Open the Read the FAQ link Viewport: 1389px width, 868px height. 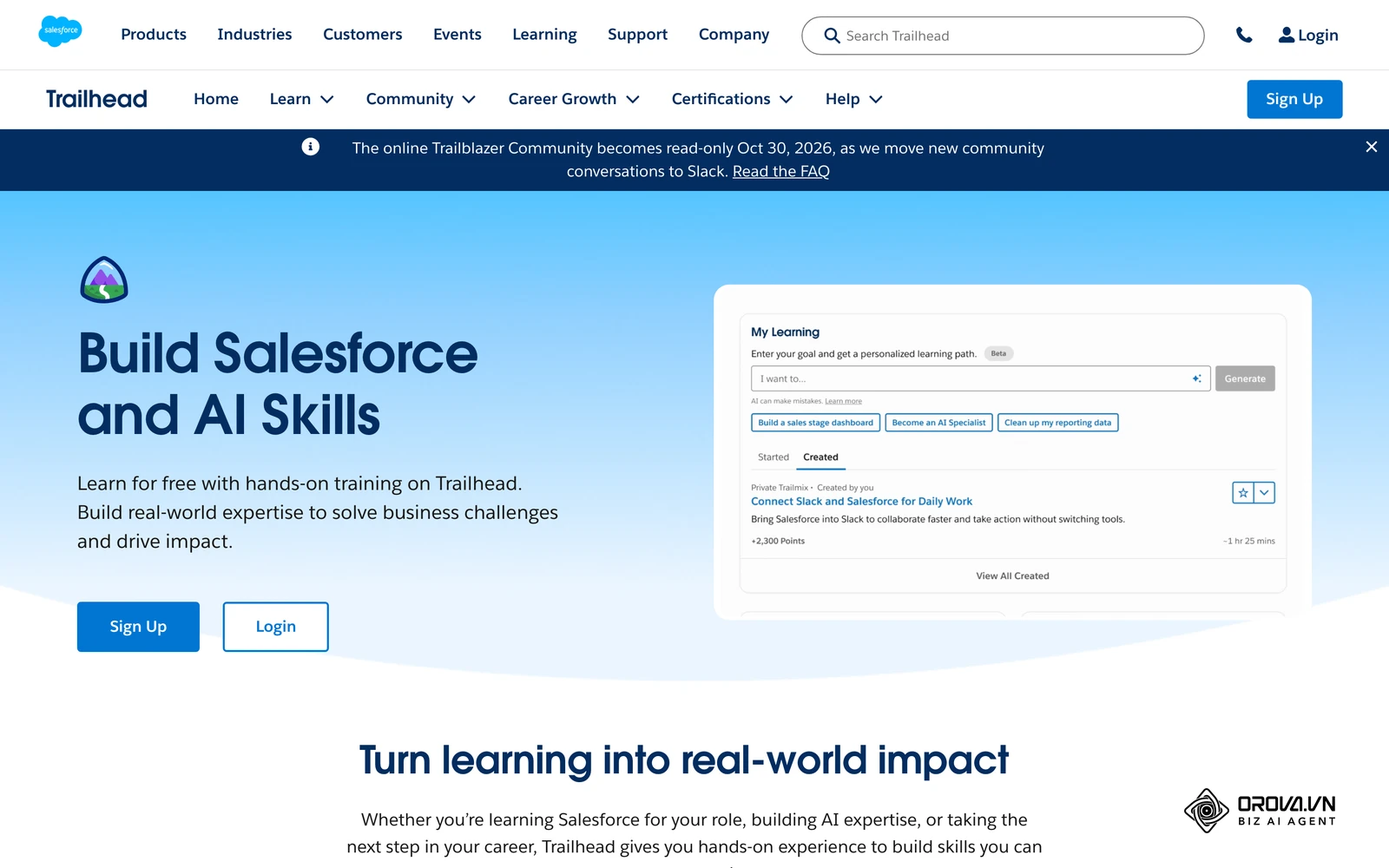coord(780,172)
